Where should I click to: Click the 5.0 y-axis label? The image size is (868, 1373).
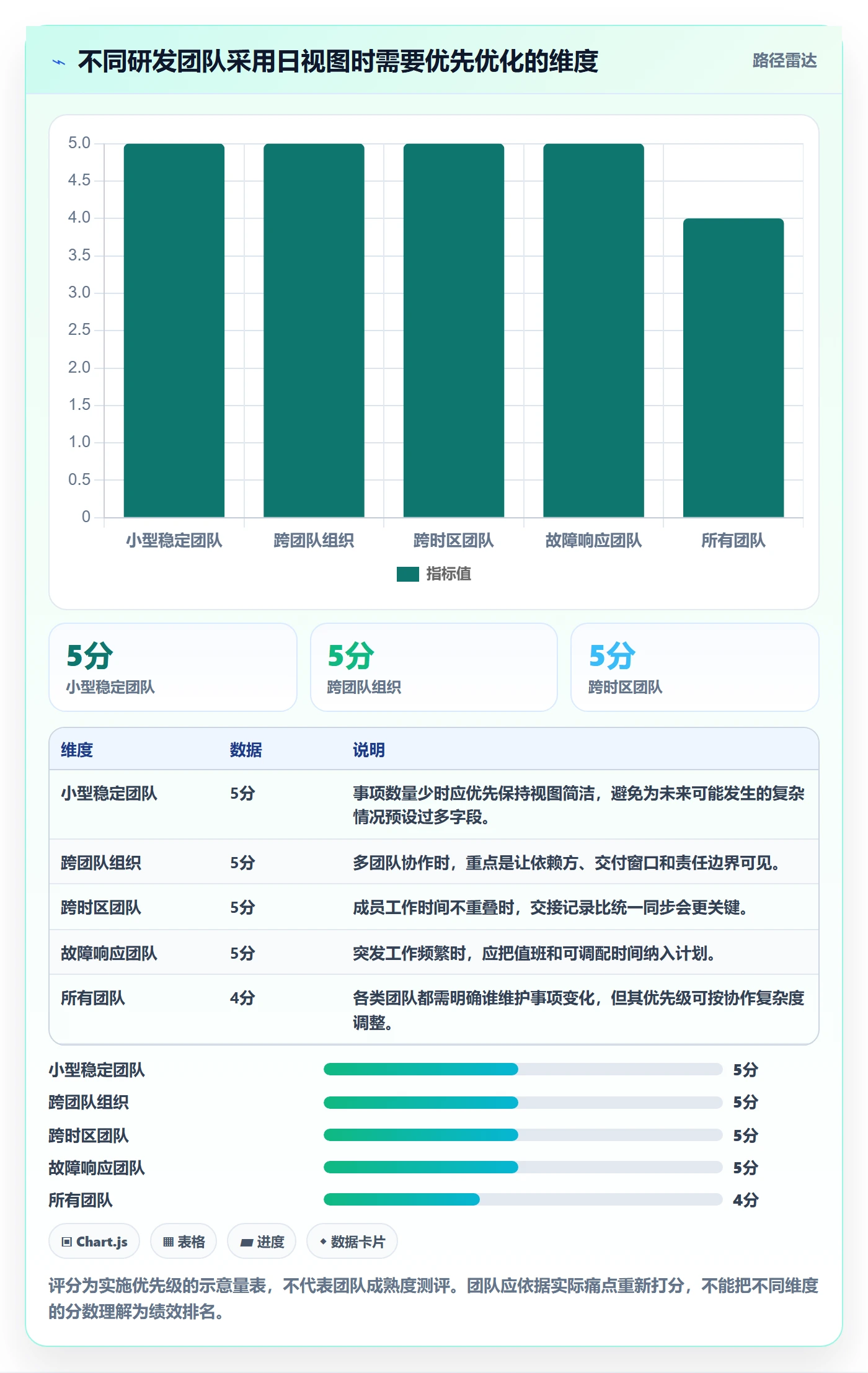(79, 143)
